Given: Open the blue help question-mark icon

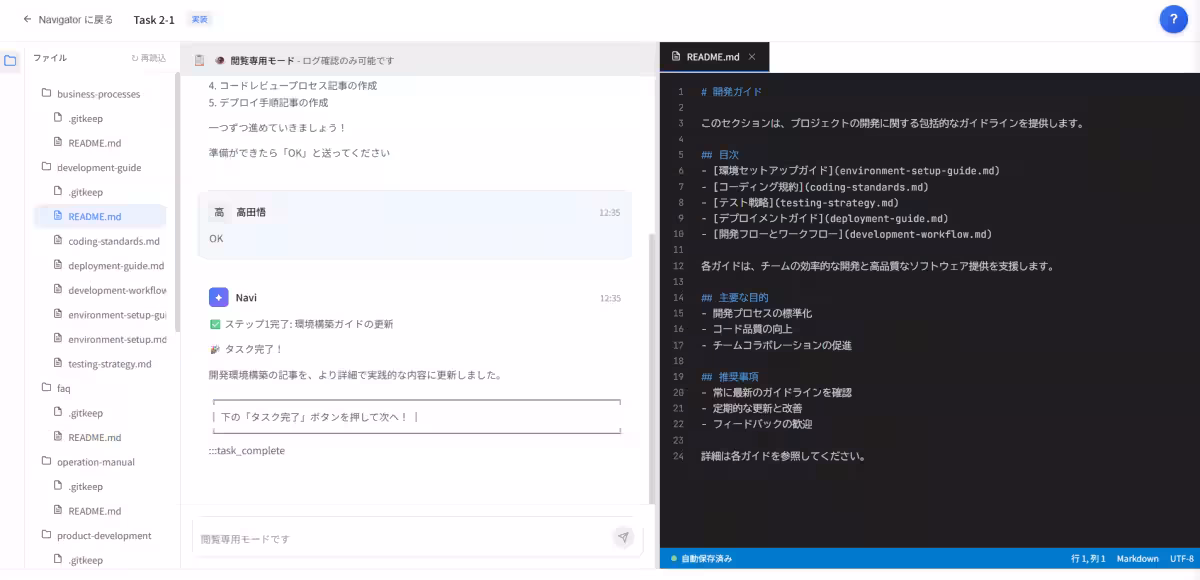Looking at the screenshot, I should (x=1173, y=19).
